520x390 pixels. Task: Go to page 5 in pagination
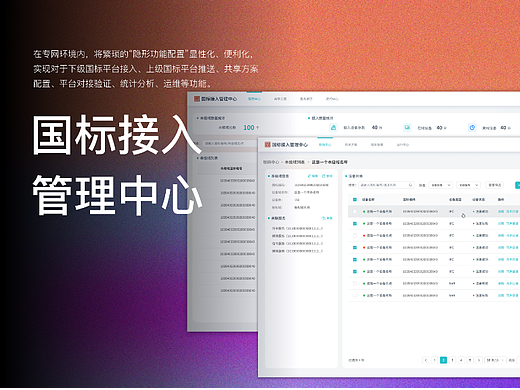pyautogui.click(x=470, y=360)
